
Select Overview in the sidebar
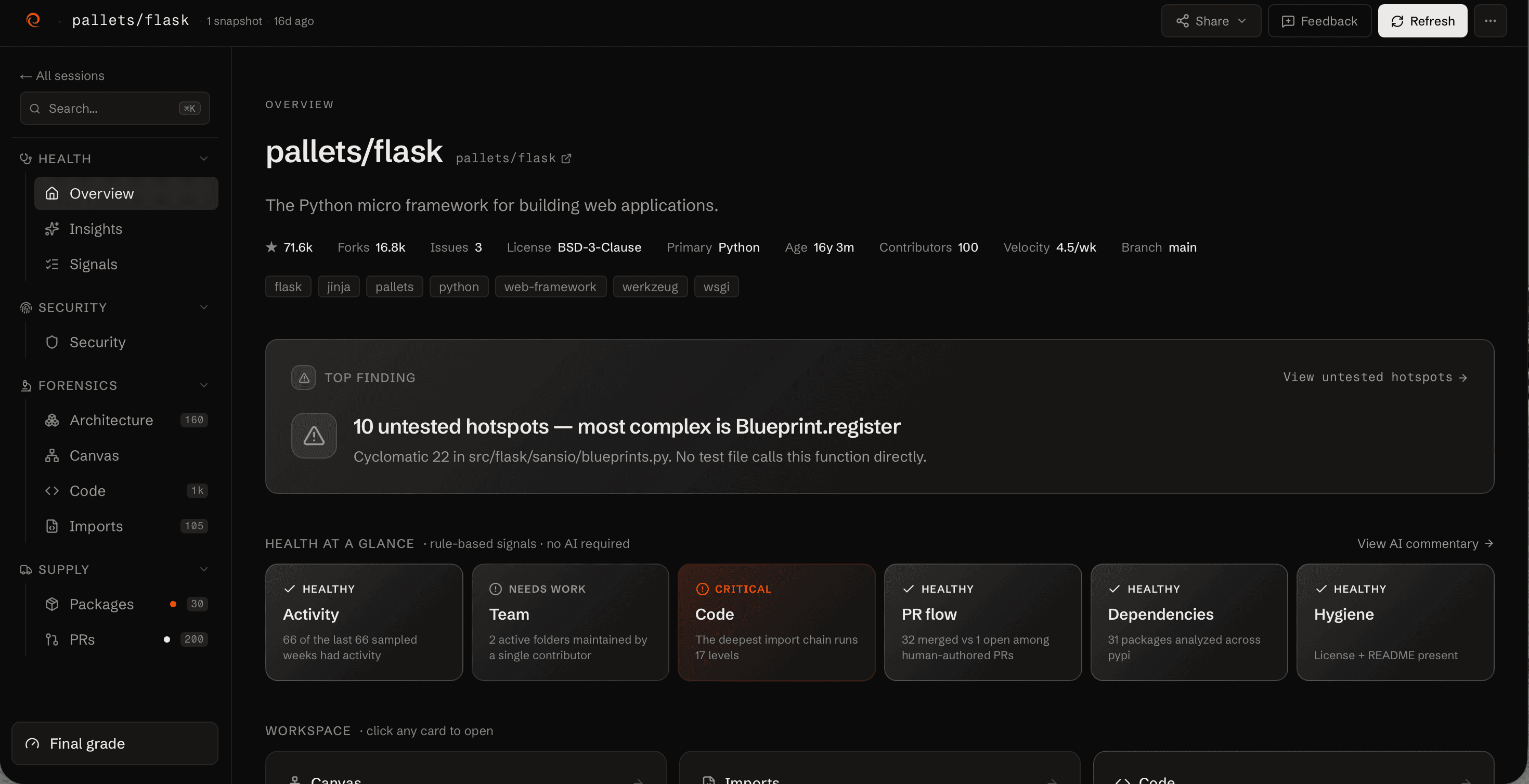(126, 193)
